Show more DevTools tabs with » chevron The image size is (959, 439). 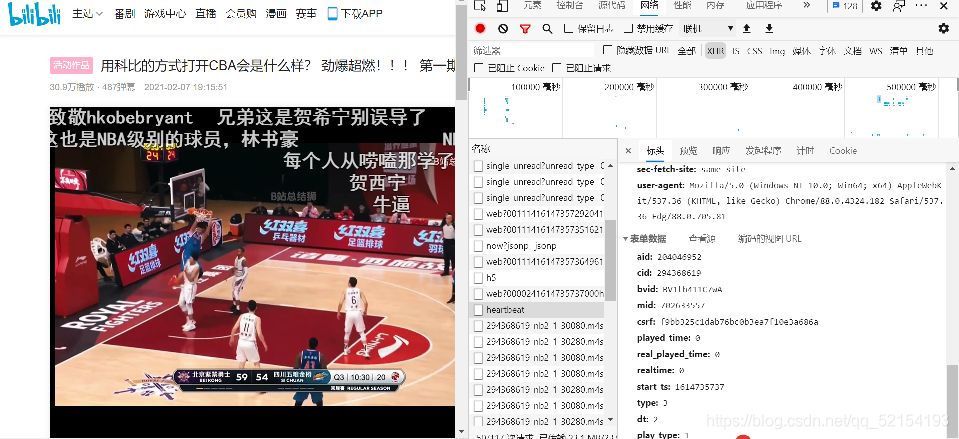click(x=807, y=6)
